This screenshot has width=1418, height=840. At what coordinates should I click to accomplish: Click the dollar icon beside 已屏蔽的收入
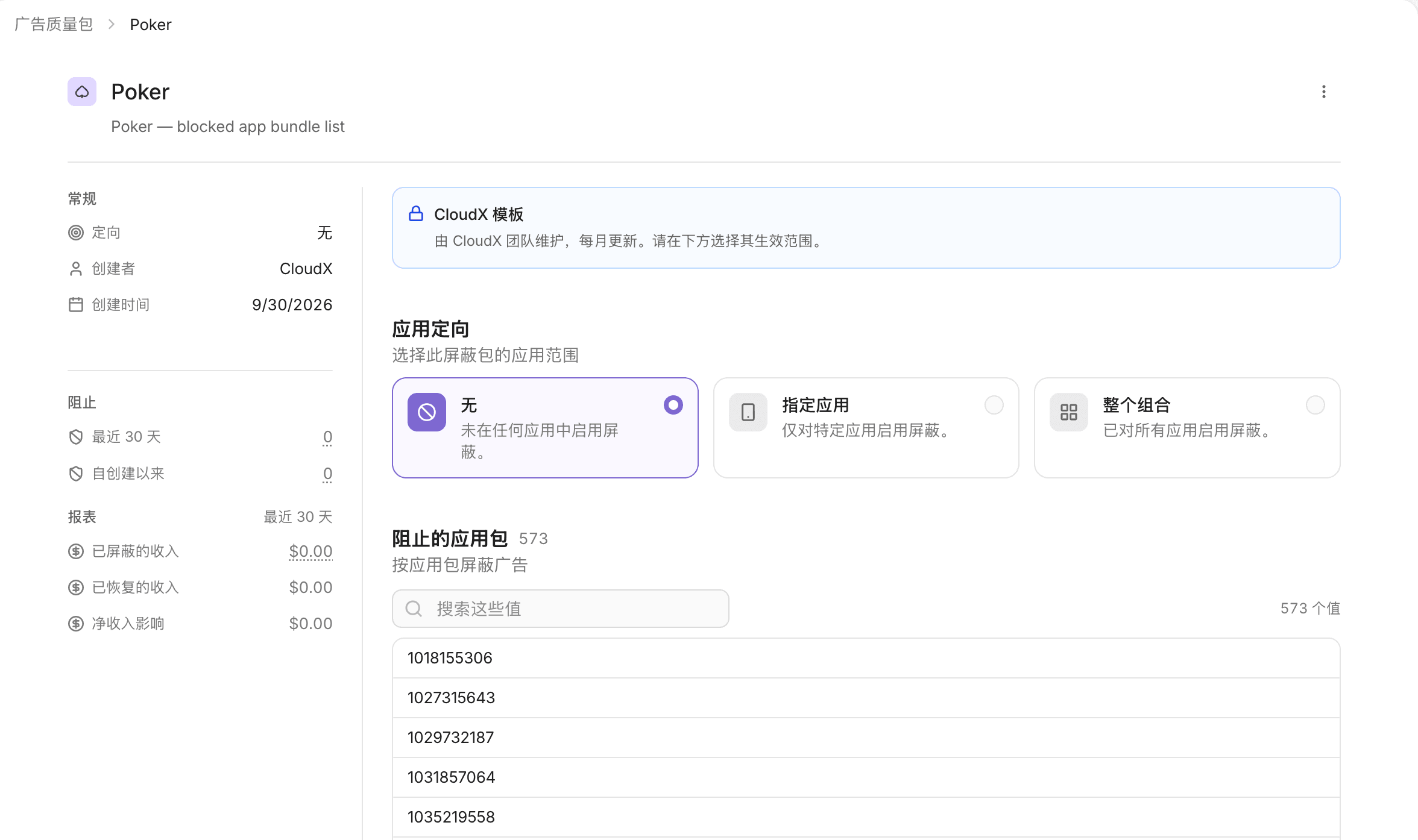coord(76,551)
